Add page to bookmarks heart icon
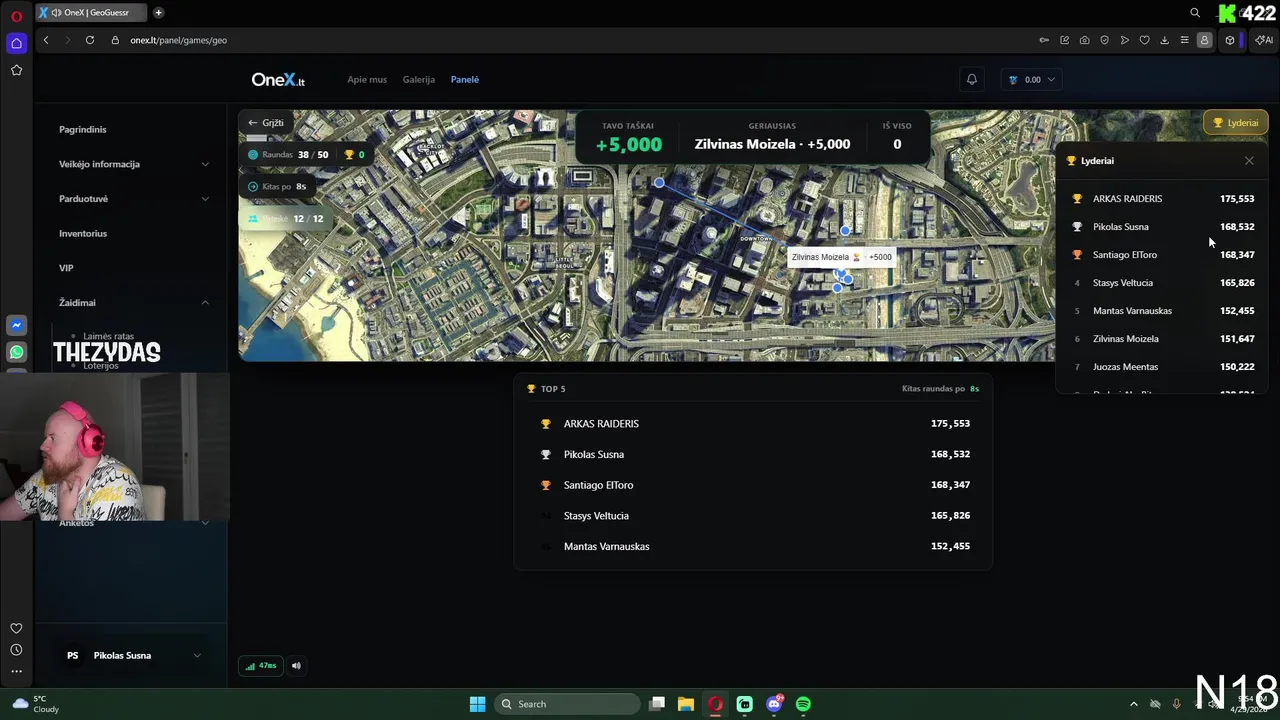The width and height of the screenshot is (1280, 720). click(1144, 40)
